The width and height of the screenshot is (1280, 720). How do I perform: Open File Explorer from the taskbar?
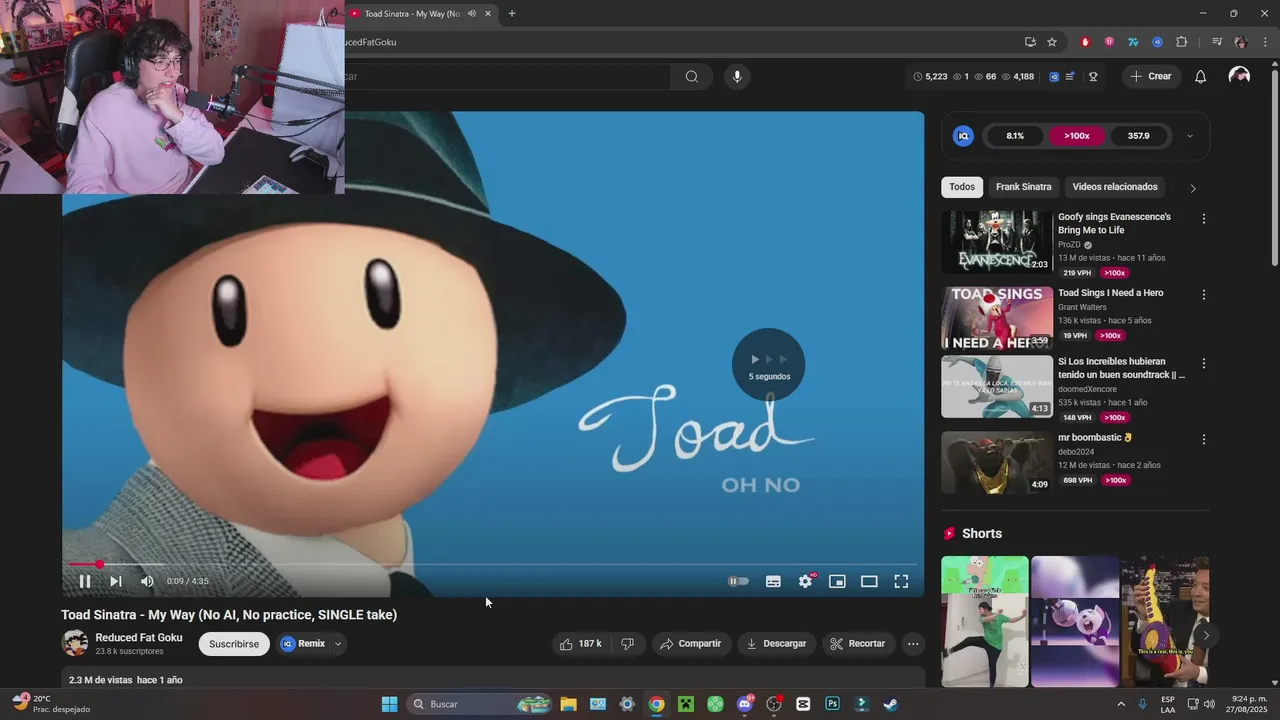tap(568, 704)
